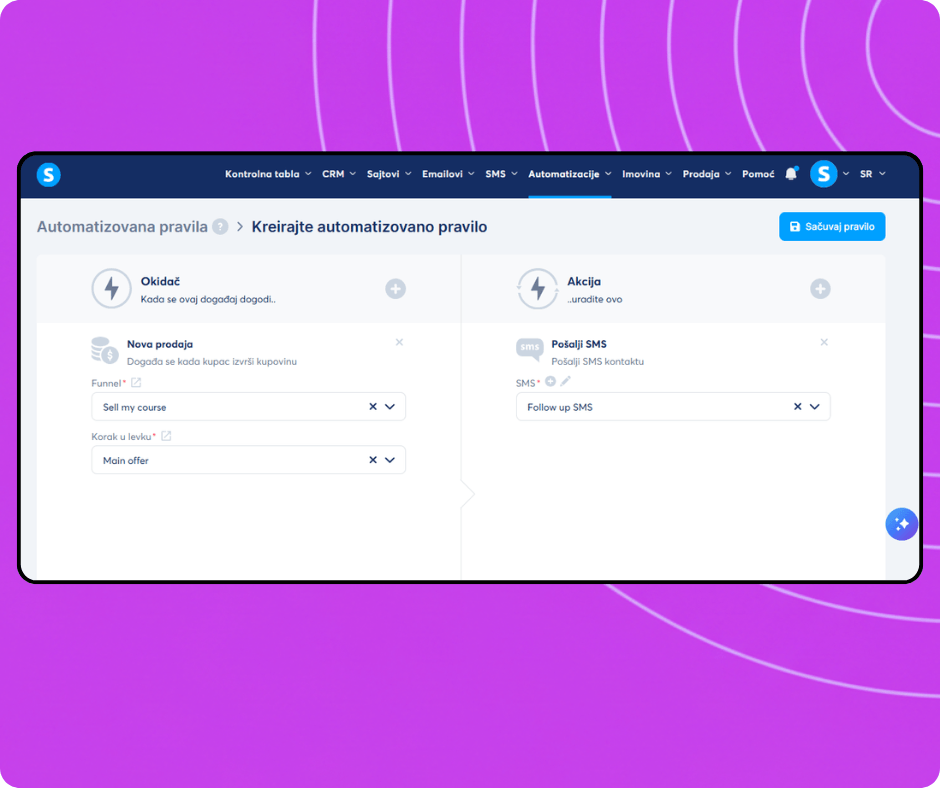Screen dimensions: 940x788
Task: Open Korak u levku external link icon
Action: pos(166,436)
